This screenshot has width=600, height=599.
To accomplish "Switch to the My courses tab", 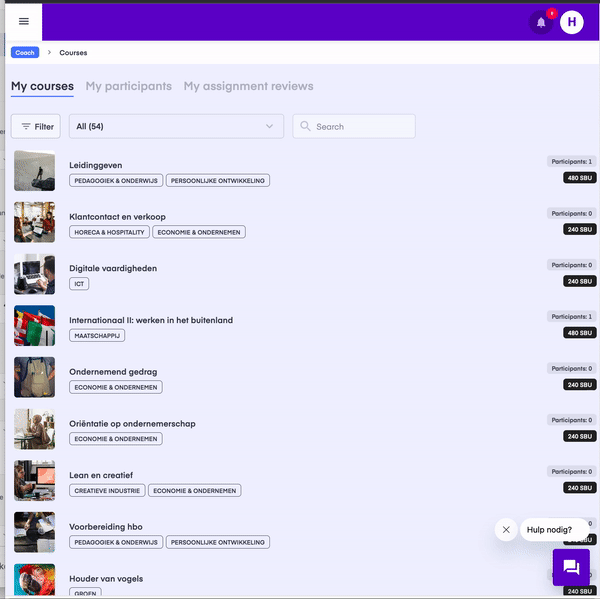I will click(42, 86).
